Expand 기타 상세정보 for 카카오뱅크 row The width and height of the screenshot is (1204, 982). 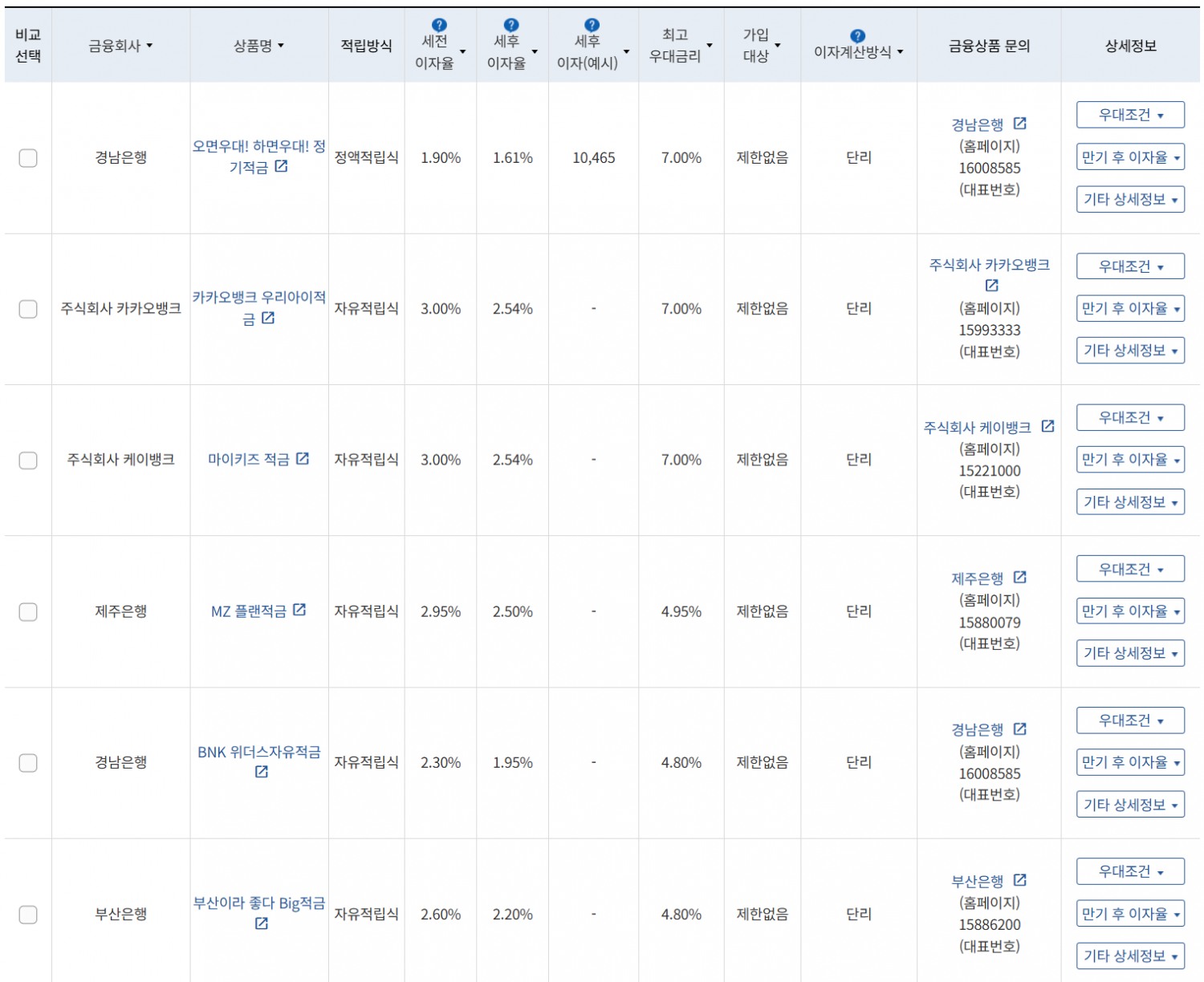point(1130,351)
